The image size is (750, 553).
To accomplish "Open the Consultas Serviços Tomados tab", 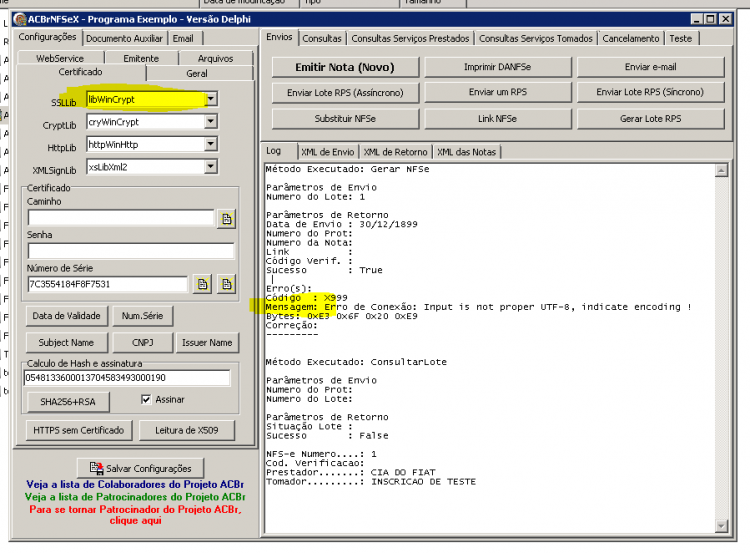I will pyautogui.click(x=536, y=39).
